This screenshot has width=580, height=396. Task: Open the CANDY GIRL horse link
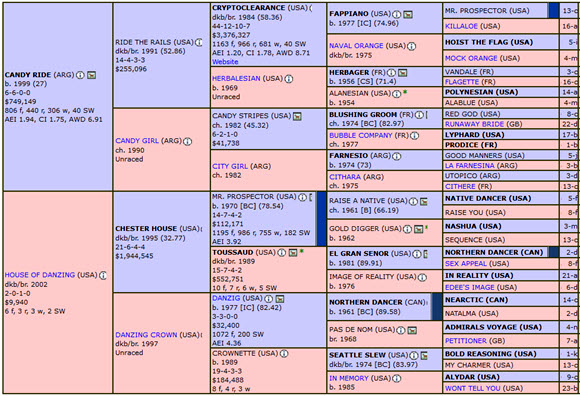click(137, 141)
